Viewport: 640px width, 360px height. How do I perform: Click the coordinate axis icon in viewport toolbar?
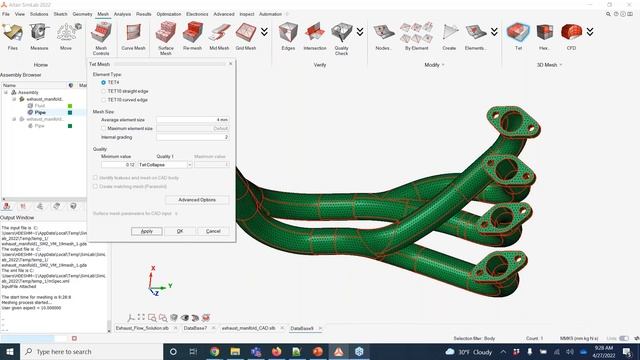(131, 318)
